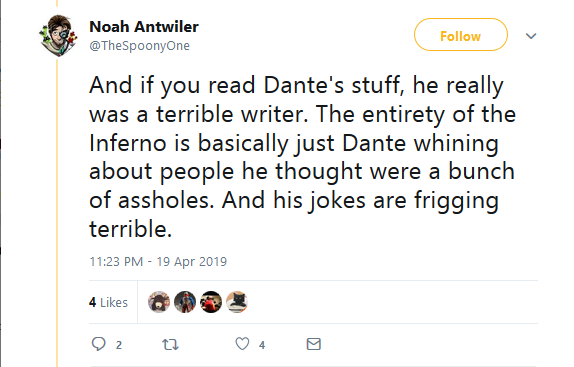Retweet this tweet using the arrows icon
574x367 pixels.
click(x=170, y=344)
